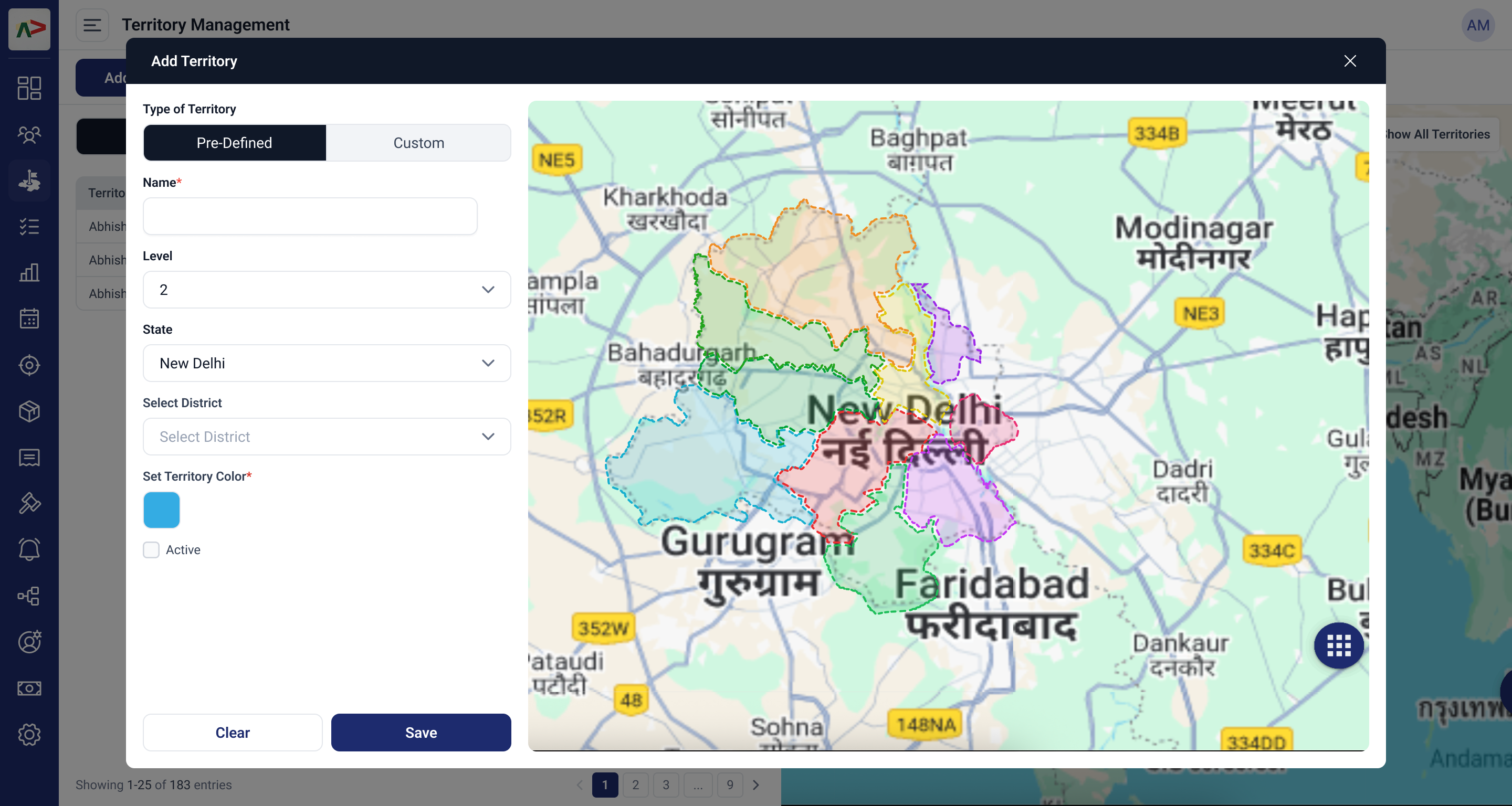
Task: Click the pagination ellipsis button
Action: click(x=697, y=785)
